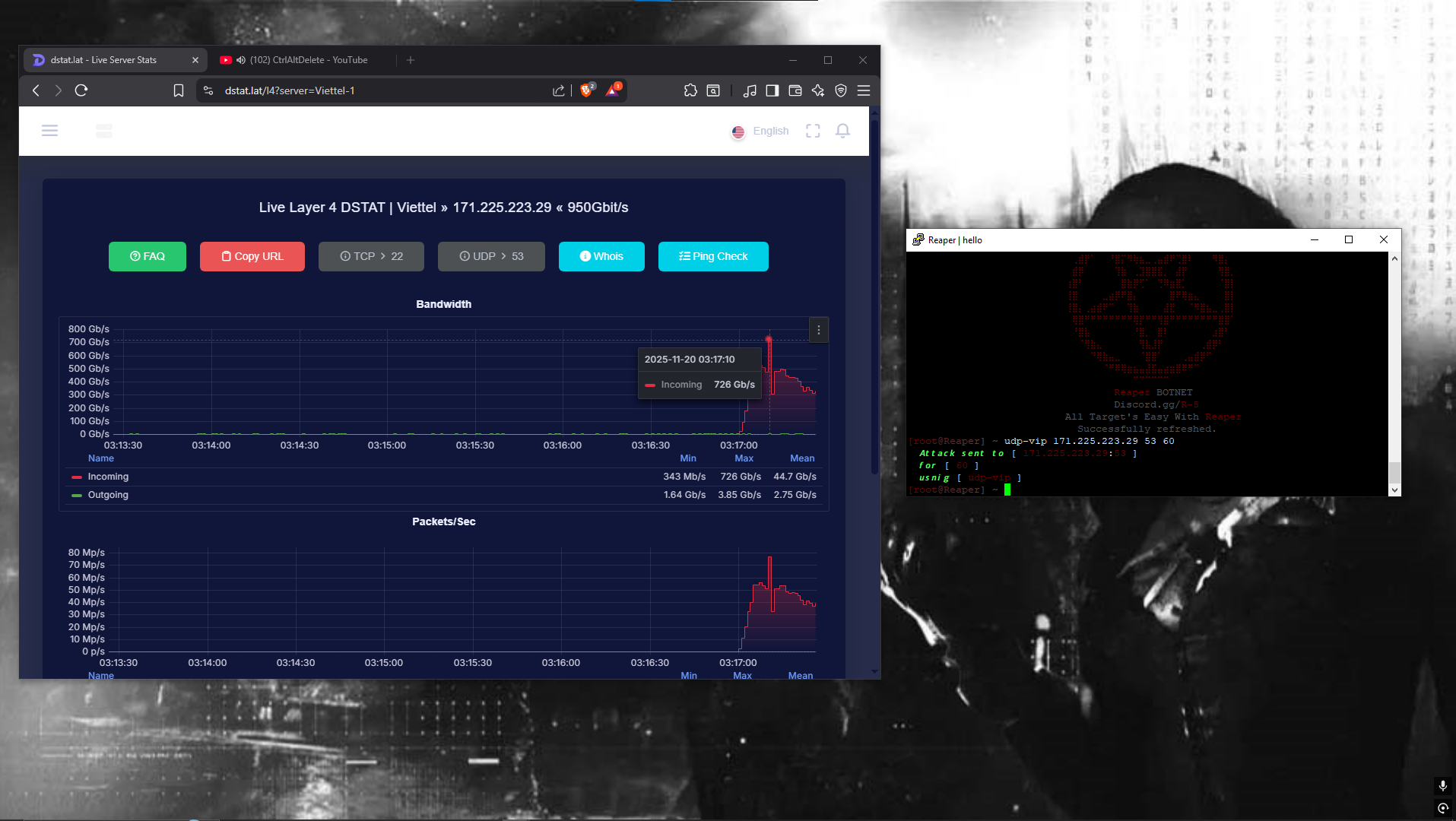Click the page notification bell icon
The height and width of the screenshot is (821, 1456).
click(x=842, y=131)
